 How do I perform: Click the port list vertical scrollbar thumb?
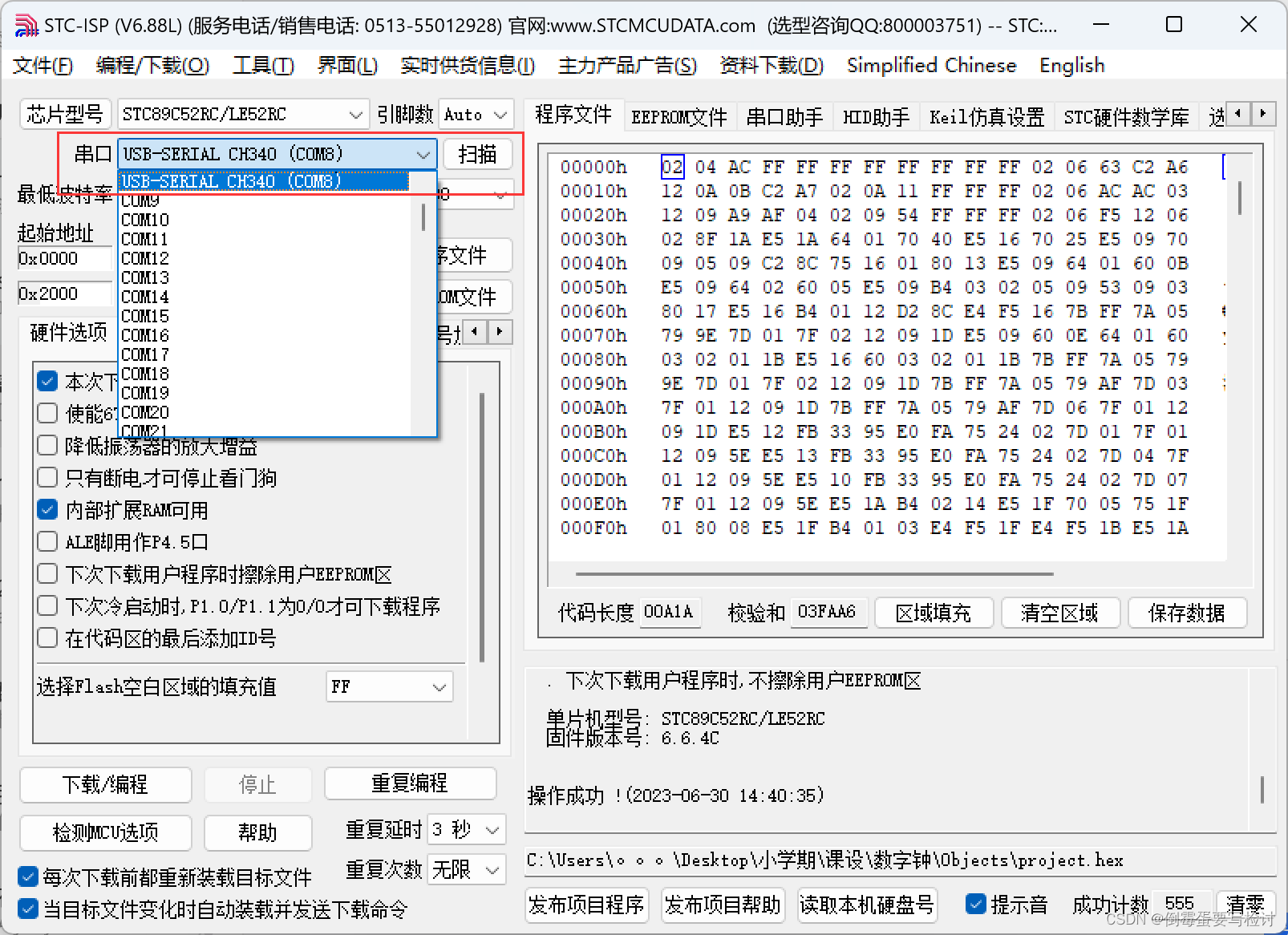click(423, 217)
